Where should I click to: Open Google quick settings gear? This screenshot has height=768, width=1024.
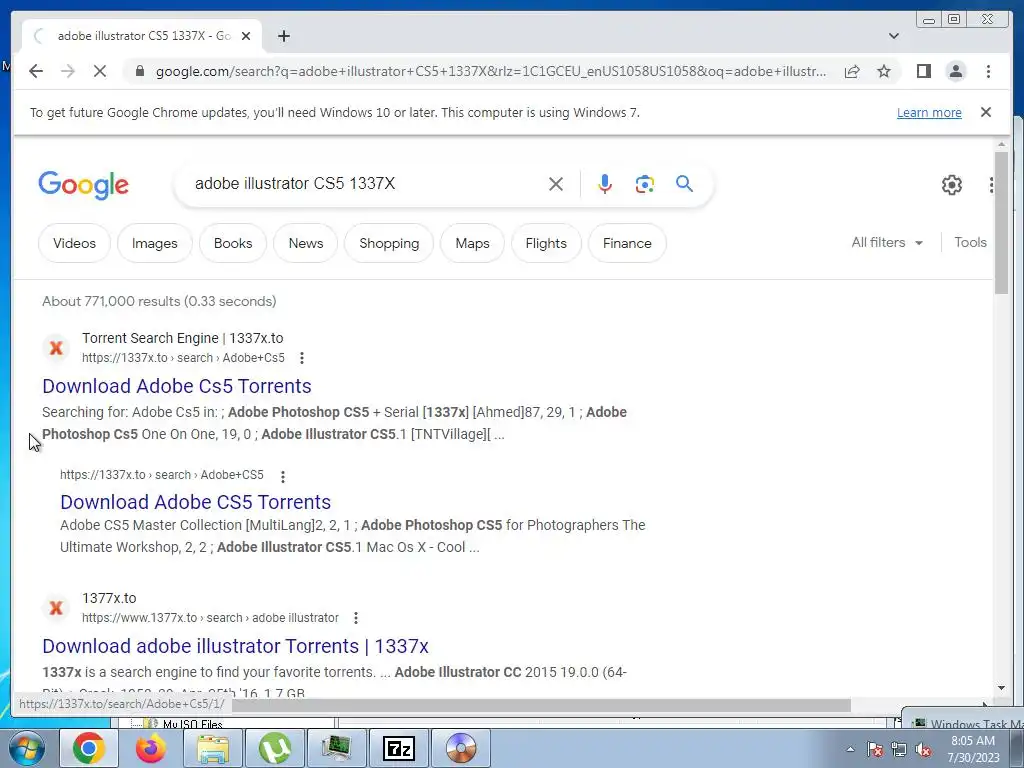pos(952,185)
